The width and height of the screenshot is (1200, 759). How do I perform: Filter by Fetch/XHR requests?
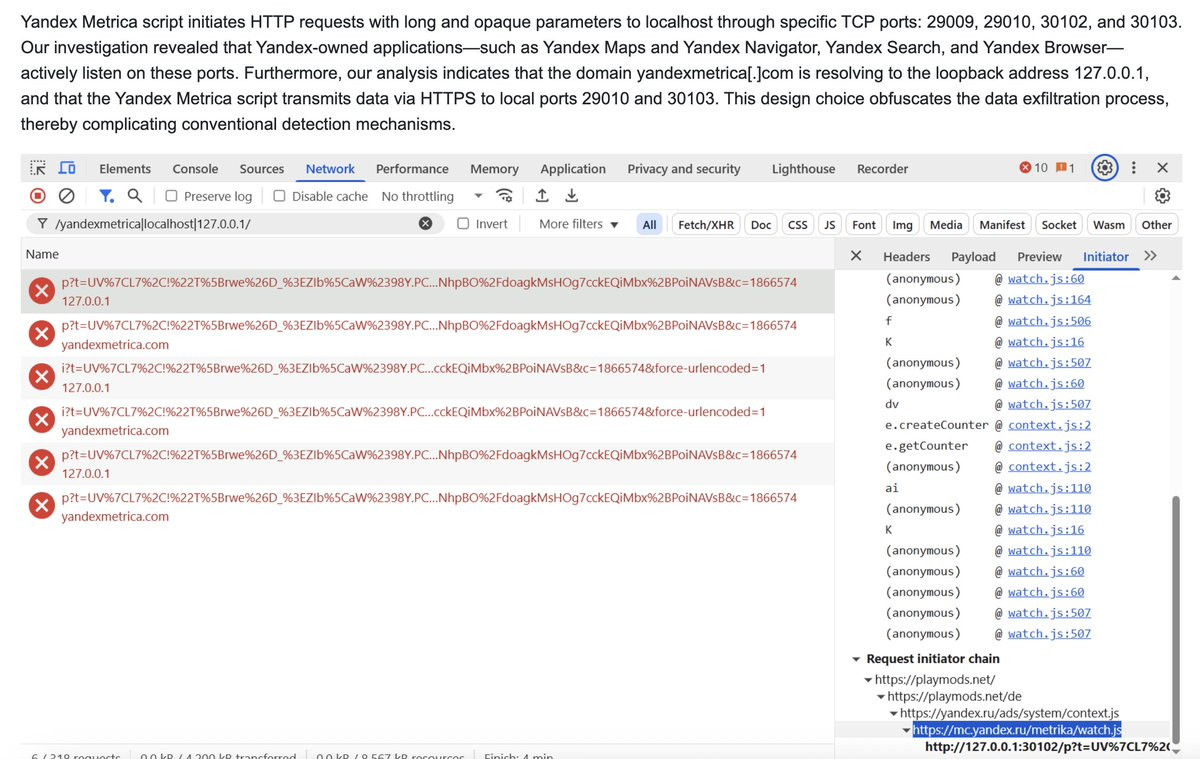coord(706,225)
